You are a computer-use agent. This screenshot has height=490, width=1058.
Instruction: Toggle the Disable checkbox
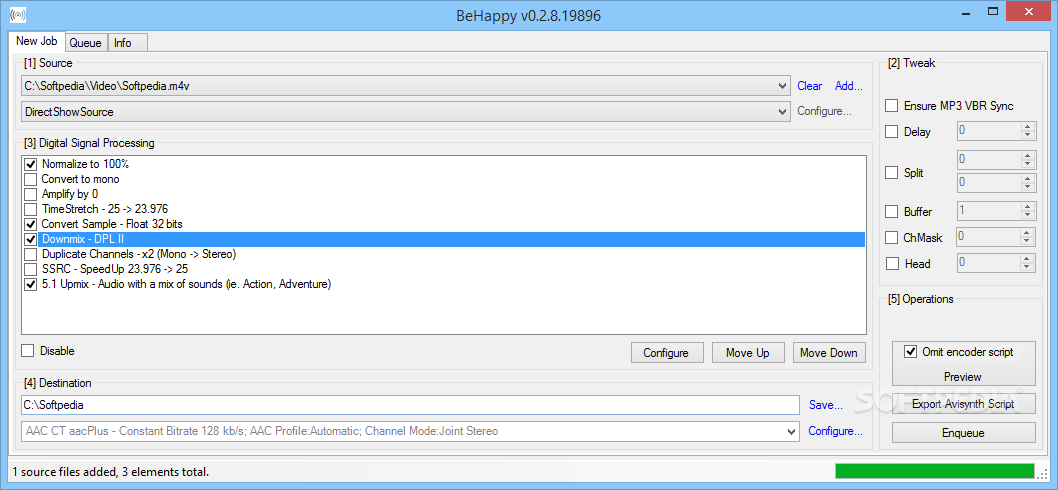28,350
